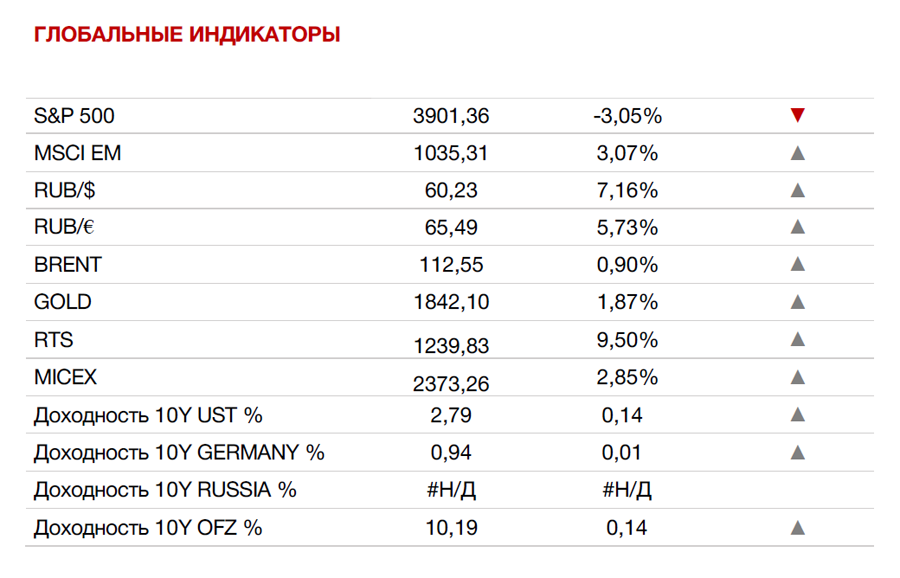The image size is (900, 578).
Task: Click the RTS index value 1239,83
Action: pos(451,346)
